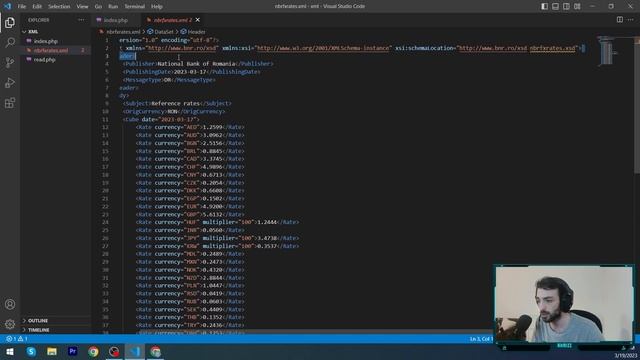Screen dimensions: 640x360
Task: Click errors and warnings count in status bar
Action: tap(16, 339)
